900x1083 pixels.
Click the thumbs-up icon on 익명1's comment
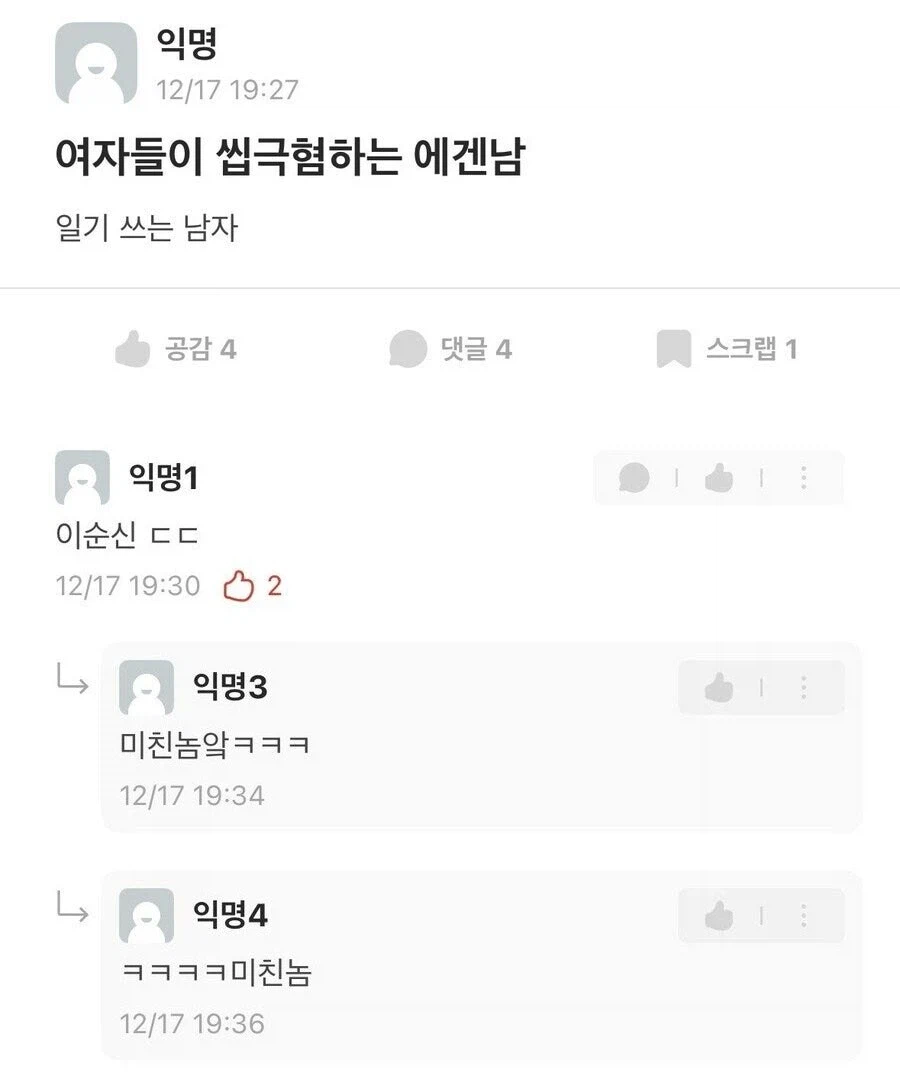click(720, 478)
